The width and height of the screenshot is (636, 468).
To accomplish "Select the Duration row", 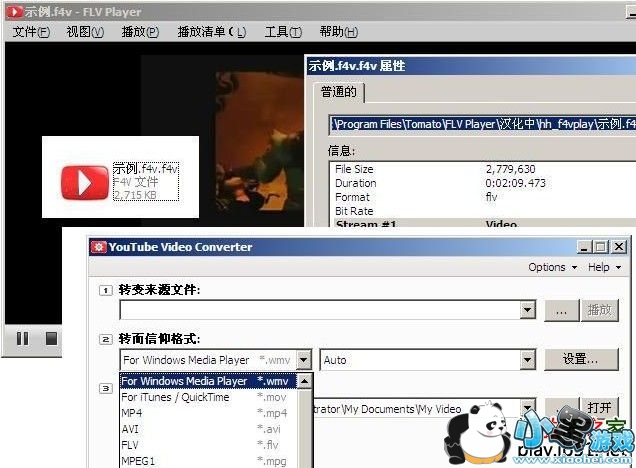I will tap(483, 183).
